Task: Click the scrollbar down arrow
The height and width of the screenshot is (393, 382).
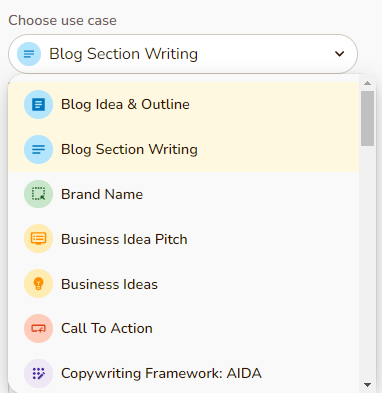Action: tap(367, 385)
